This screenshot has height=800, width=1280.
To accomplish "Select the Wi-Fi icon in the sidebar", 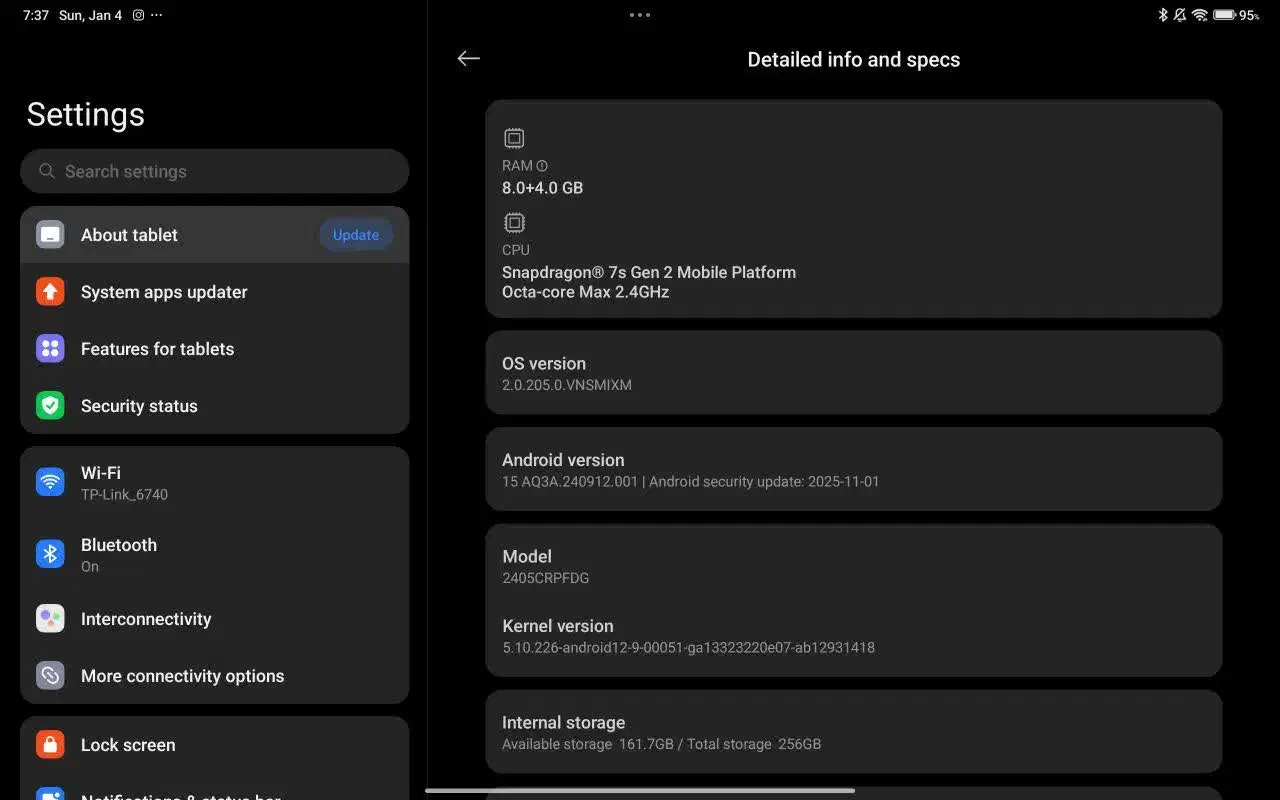I will (50, 481).
